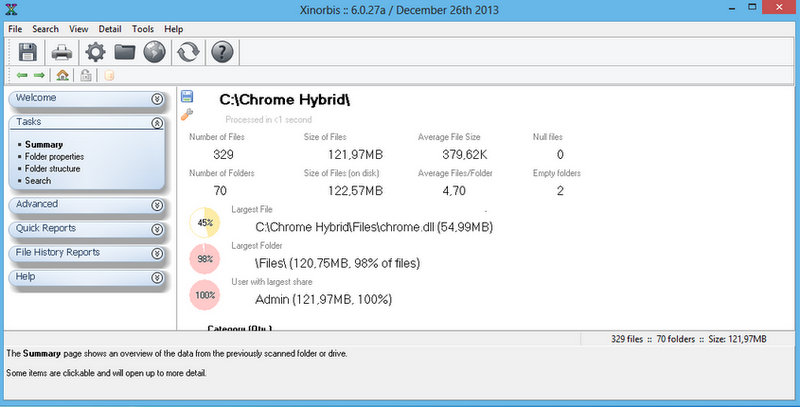Viewport: 800px width, 407px height.
Task: Click the Save floppy disk toolbar icon
Action: [28, 52]
